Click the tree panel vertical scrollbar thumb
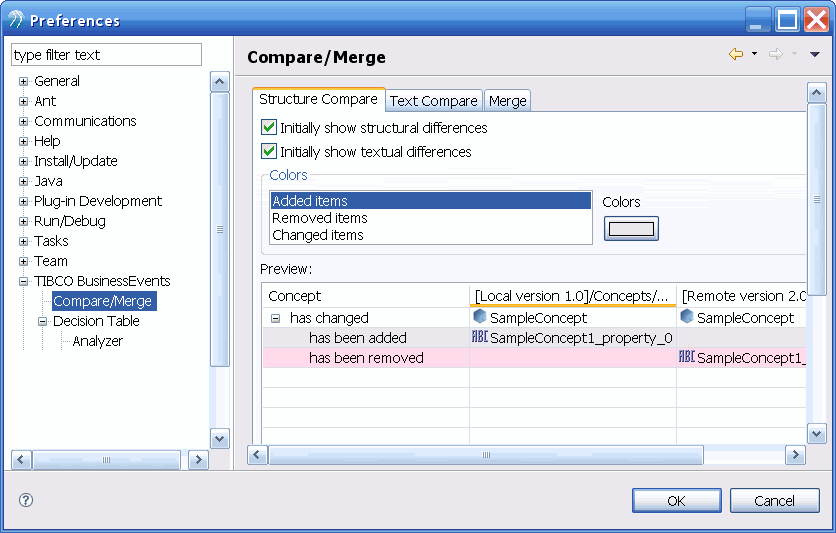This screenshot has width=836, height=533. pyautogui.click(x=220, y=230)
